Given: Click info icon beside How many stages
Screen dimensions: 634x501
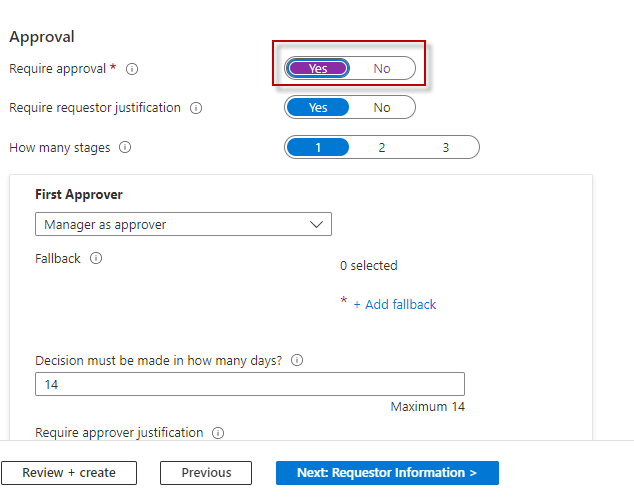Looking at the screenshot, I should point(125,147).
